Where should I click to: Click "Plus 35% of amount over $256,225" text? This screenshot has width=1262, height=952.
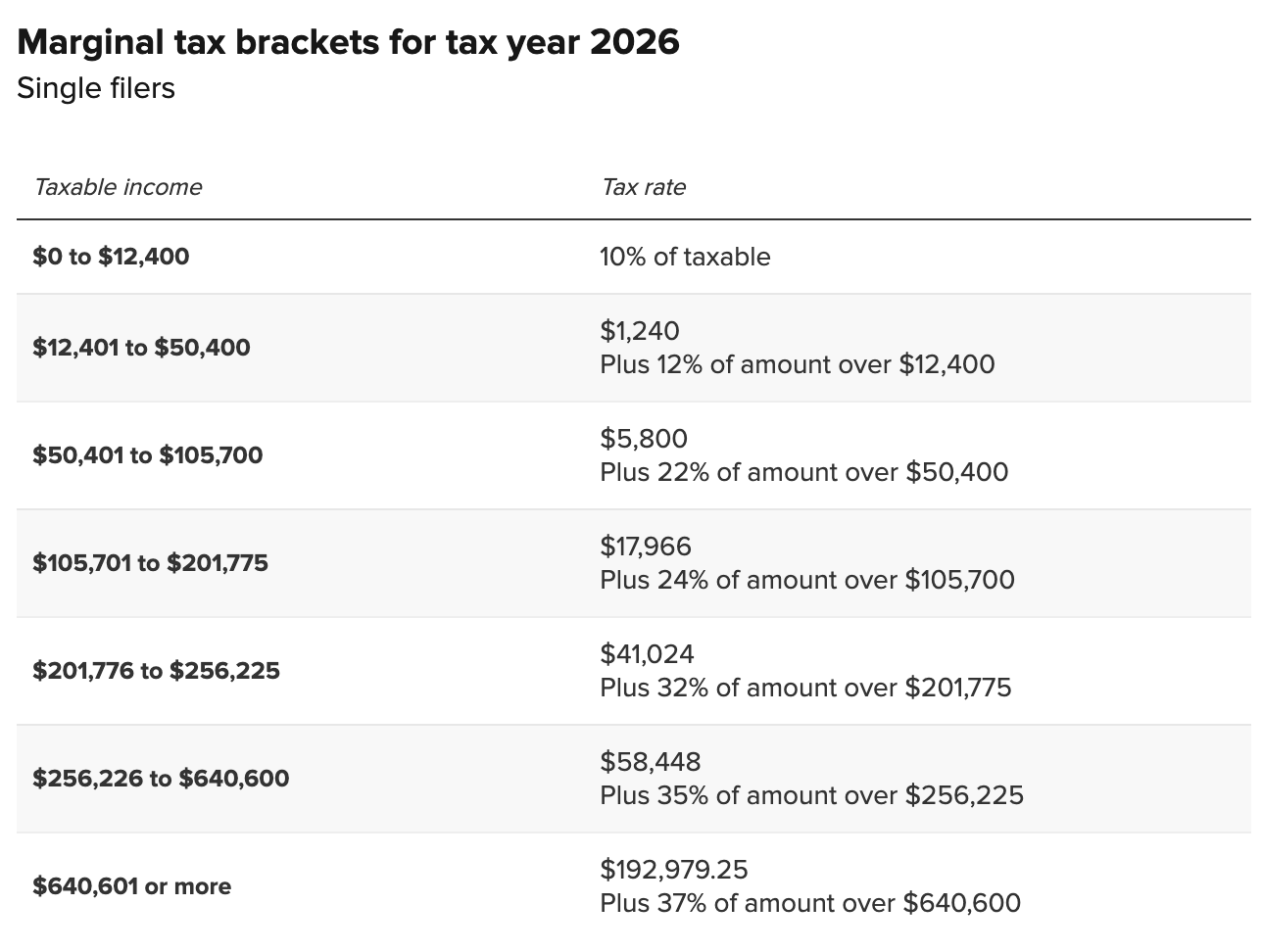tap(811, 795)
